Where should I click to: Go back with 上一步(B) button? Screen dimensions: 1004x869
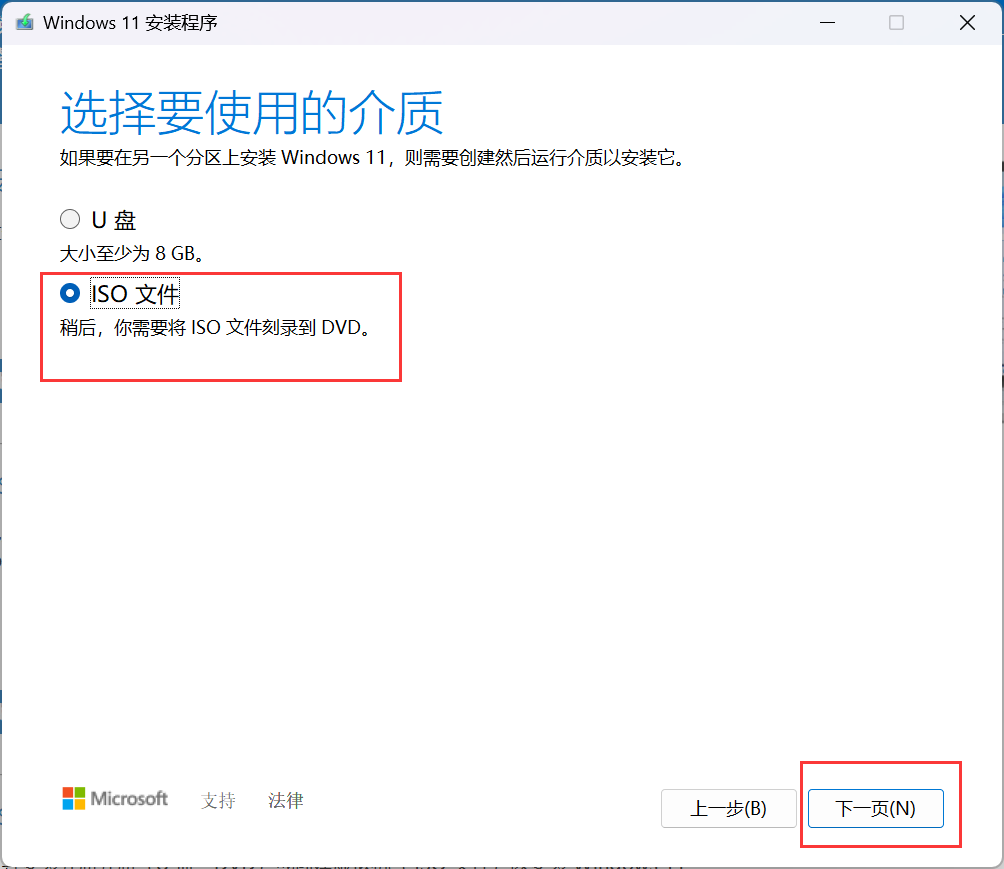(x=729, y=808)
